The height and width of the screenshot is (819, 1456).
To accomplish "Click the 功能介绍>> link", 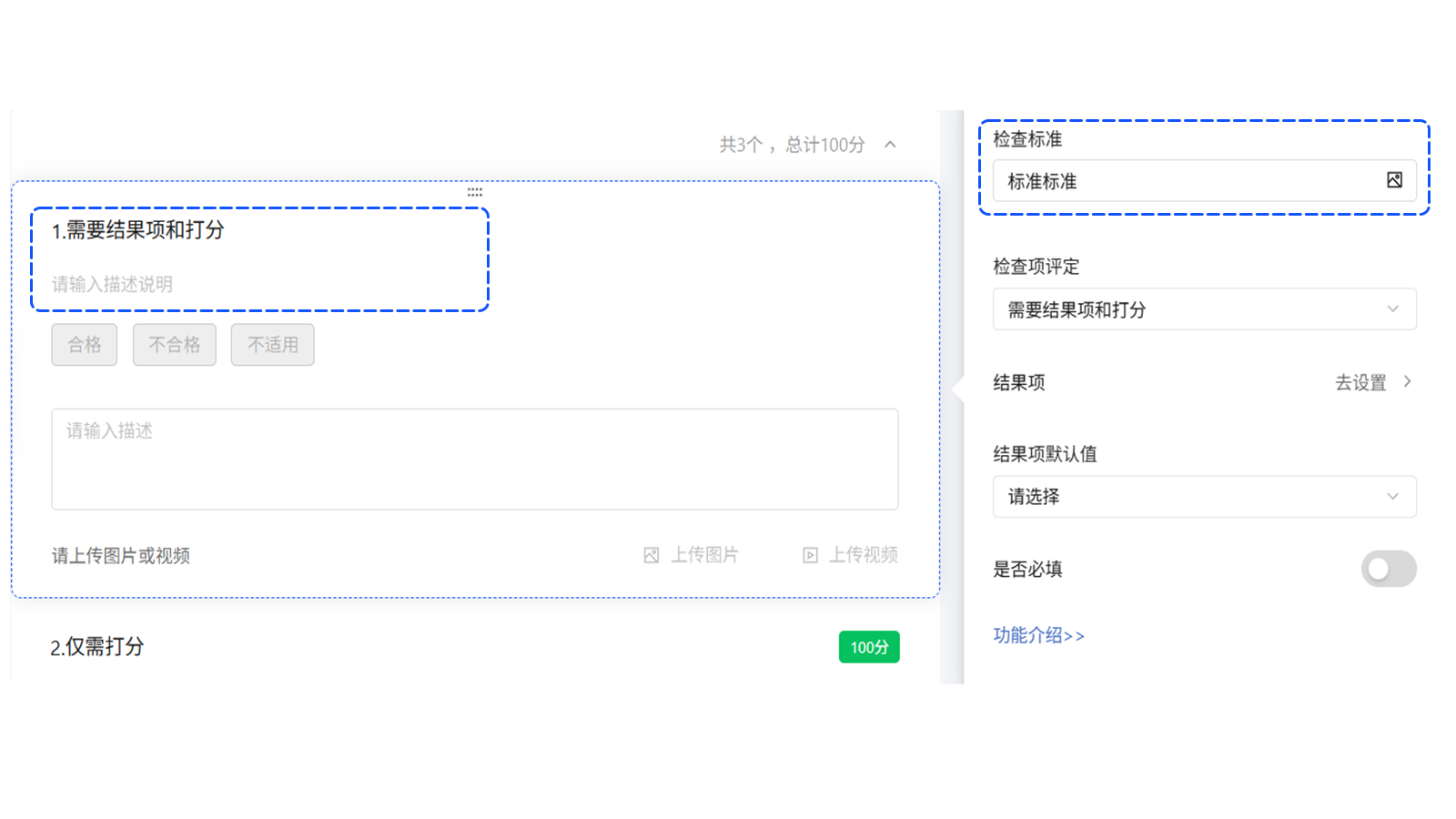I will point(1038,635).
